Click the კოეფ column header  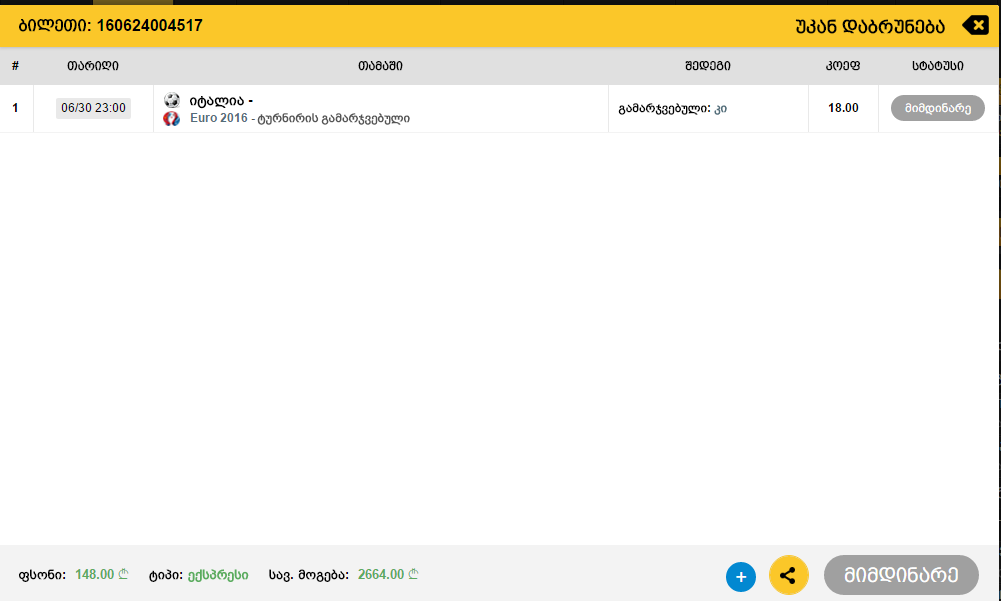[x=843, y=66]
